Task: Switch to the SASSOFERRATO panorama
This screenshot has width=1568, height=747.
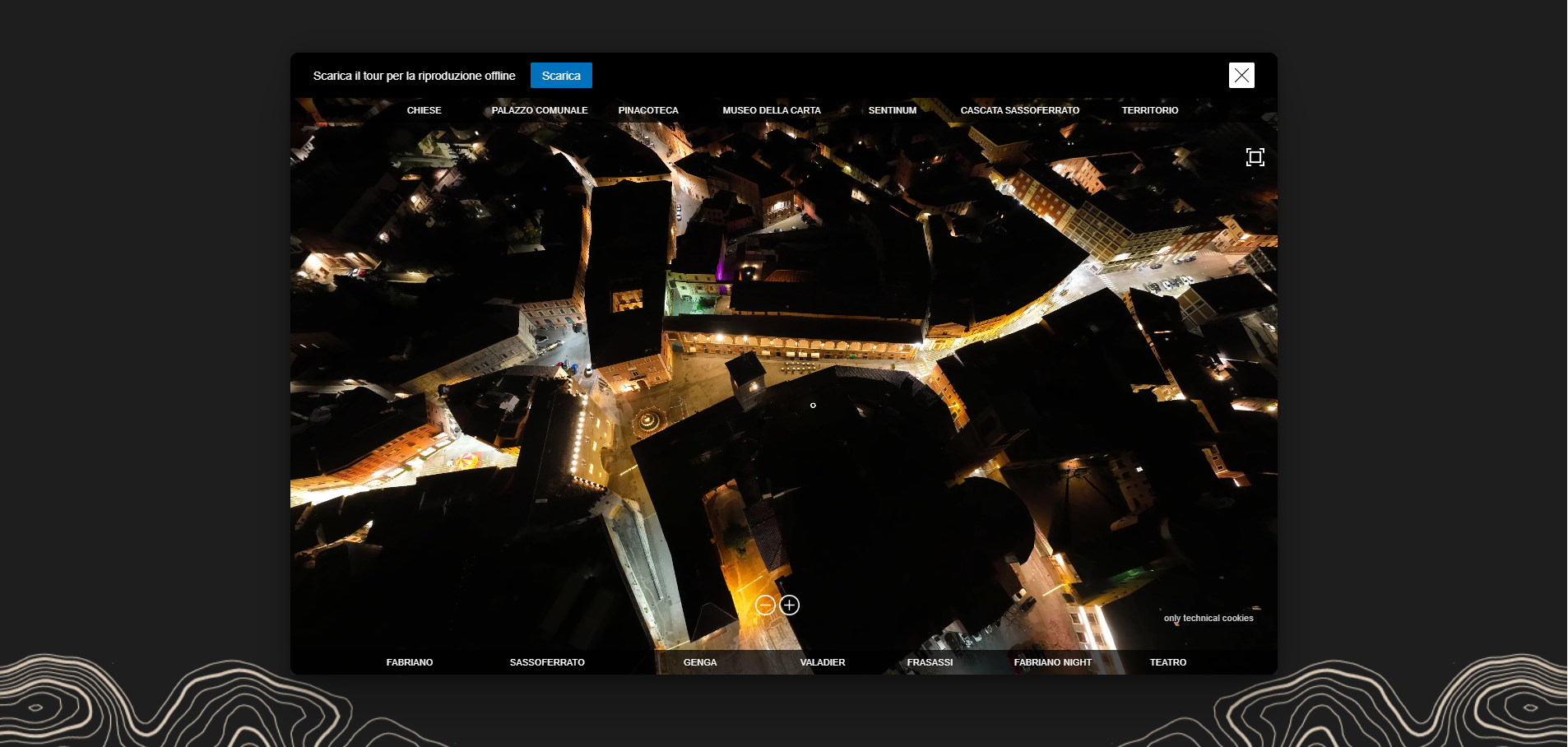Action: (547, 662)
